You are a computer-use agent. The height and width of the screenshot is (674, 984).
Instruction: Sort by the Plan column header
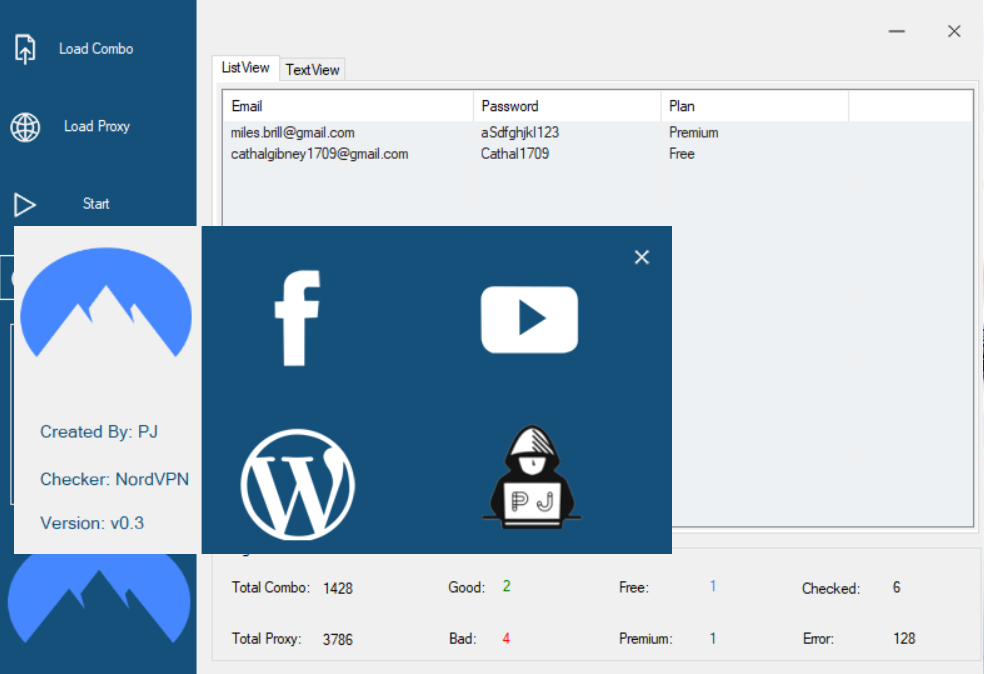point(754,106)
